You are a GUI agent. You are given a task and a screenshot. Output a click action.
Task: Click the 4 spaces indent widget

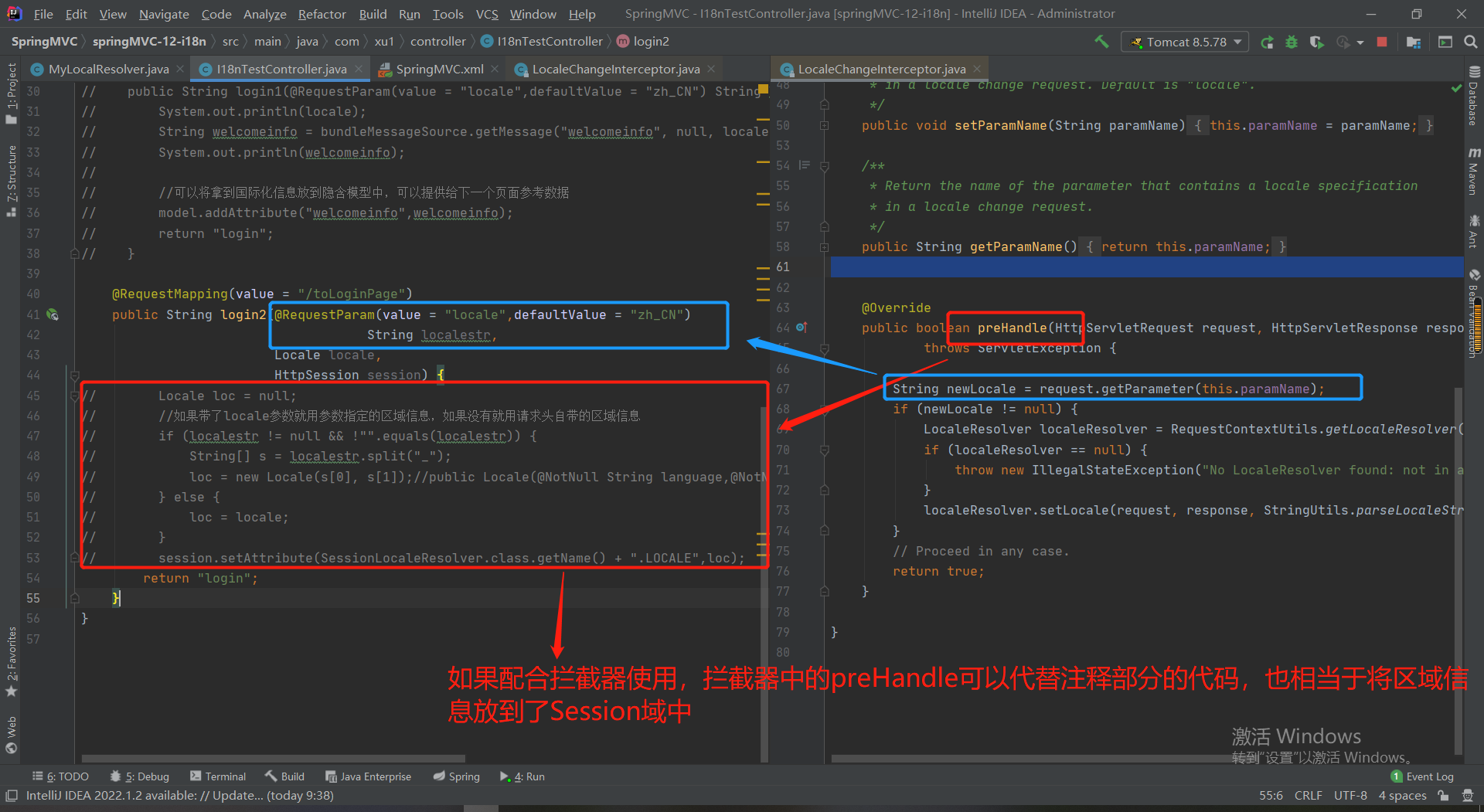click(x=1402, y=795)
